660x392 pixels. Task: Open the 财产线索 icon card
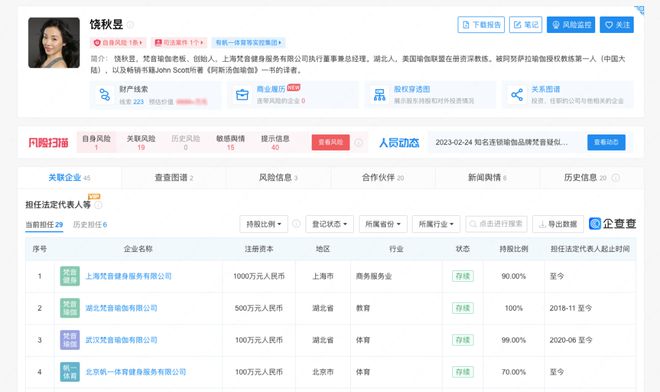tap(104, 95)
